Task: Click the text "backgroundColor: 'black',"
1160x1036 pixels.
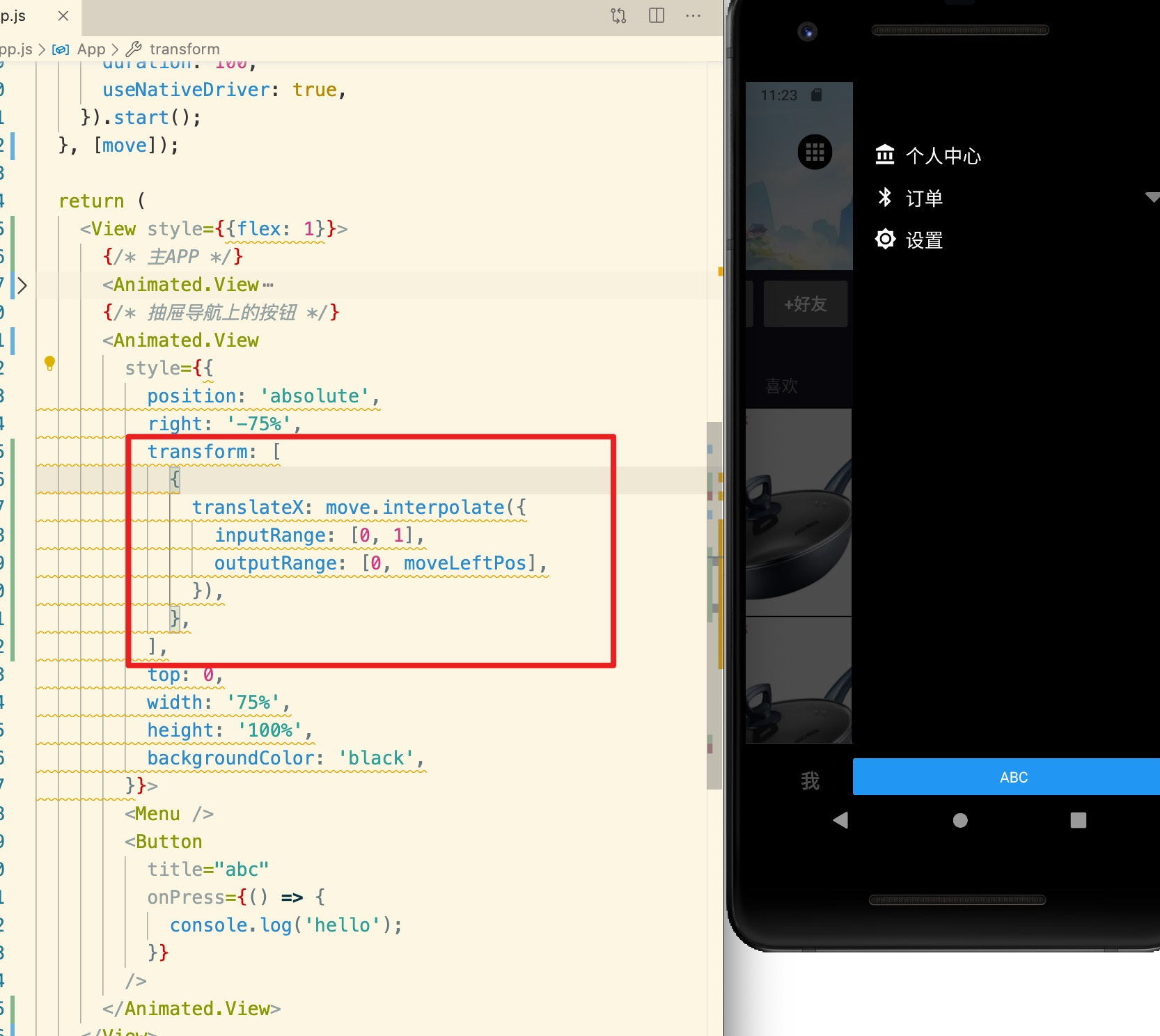Action: [286, 758]
